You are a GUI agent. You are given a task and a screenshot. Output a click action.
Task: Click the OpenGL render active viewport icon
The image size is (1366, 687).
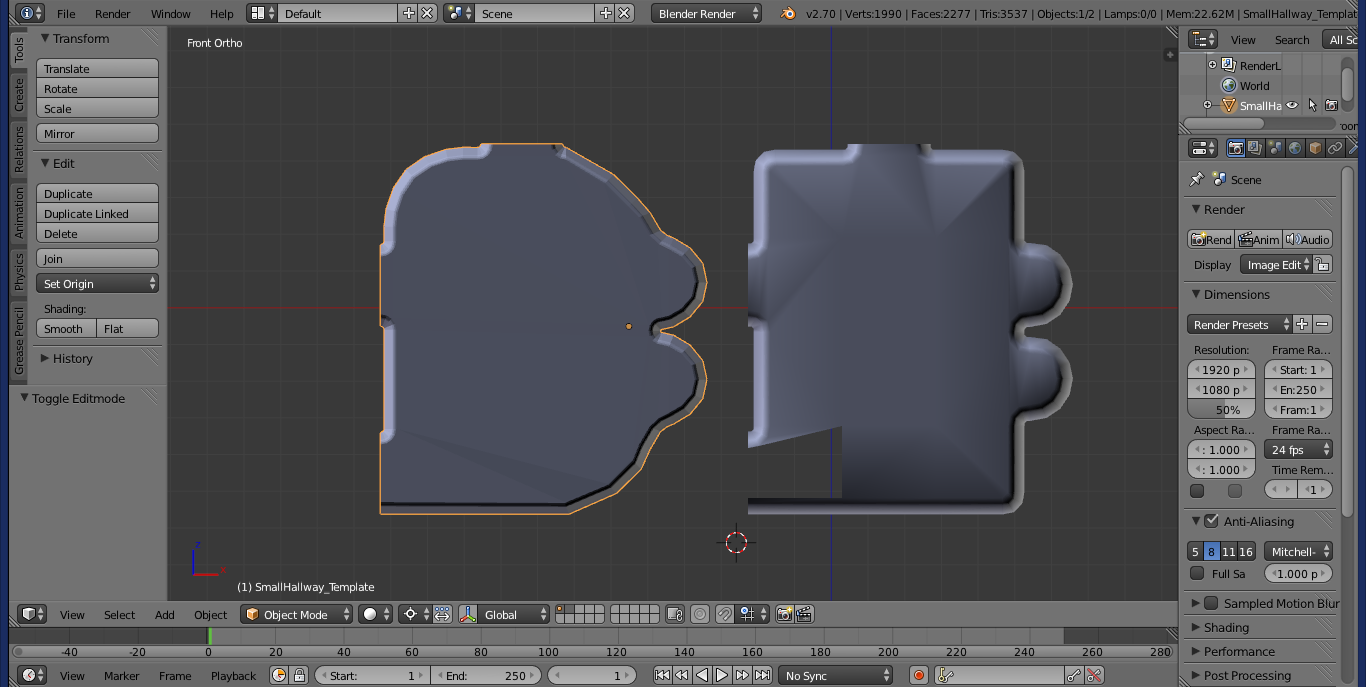coord(785,614)
